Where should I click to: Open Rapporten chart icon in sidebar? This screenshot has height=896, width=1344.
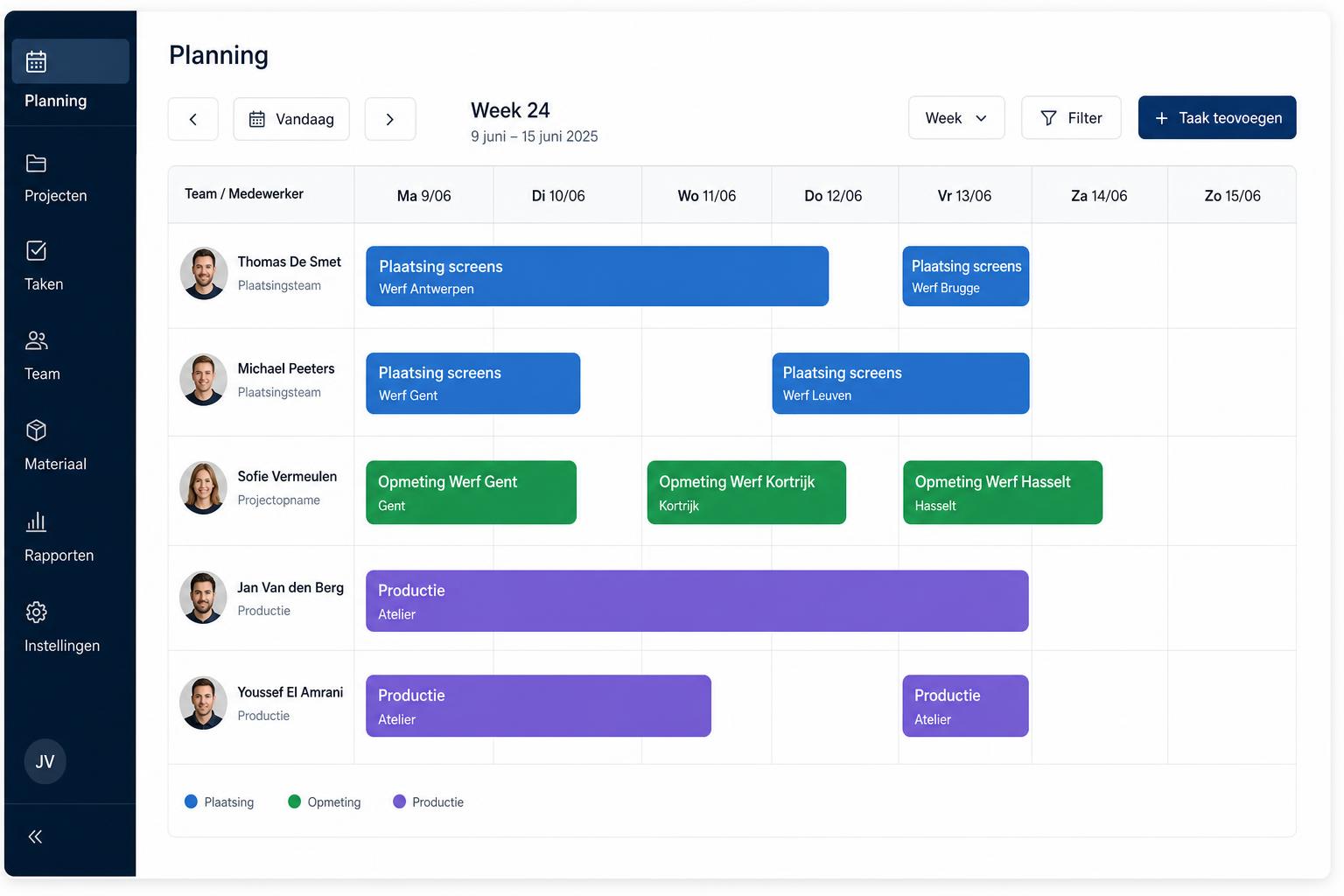[36, 521]
